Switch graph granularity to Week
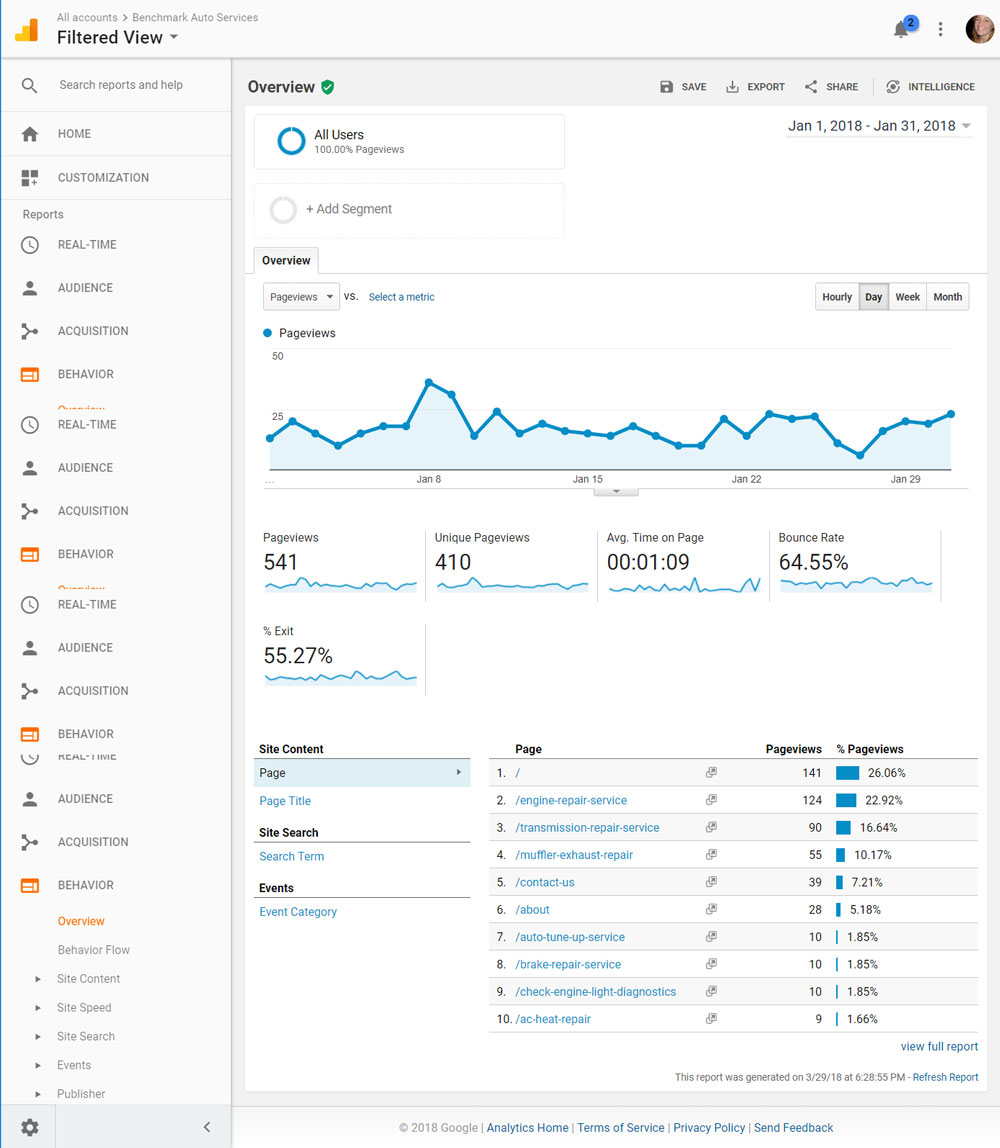The image size is (1000, 1148). pos(907,296)
